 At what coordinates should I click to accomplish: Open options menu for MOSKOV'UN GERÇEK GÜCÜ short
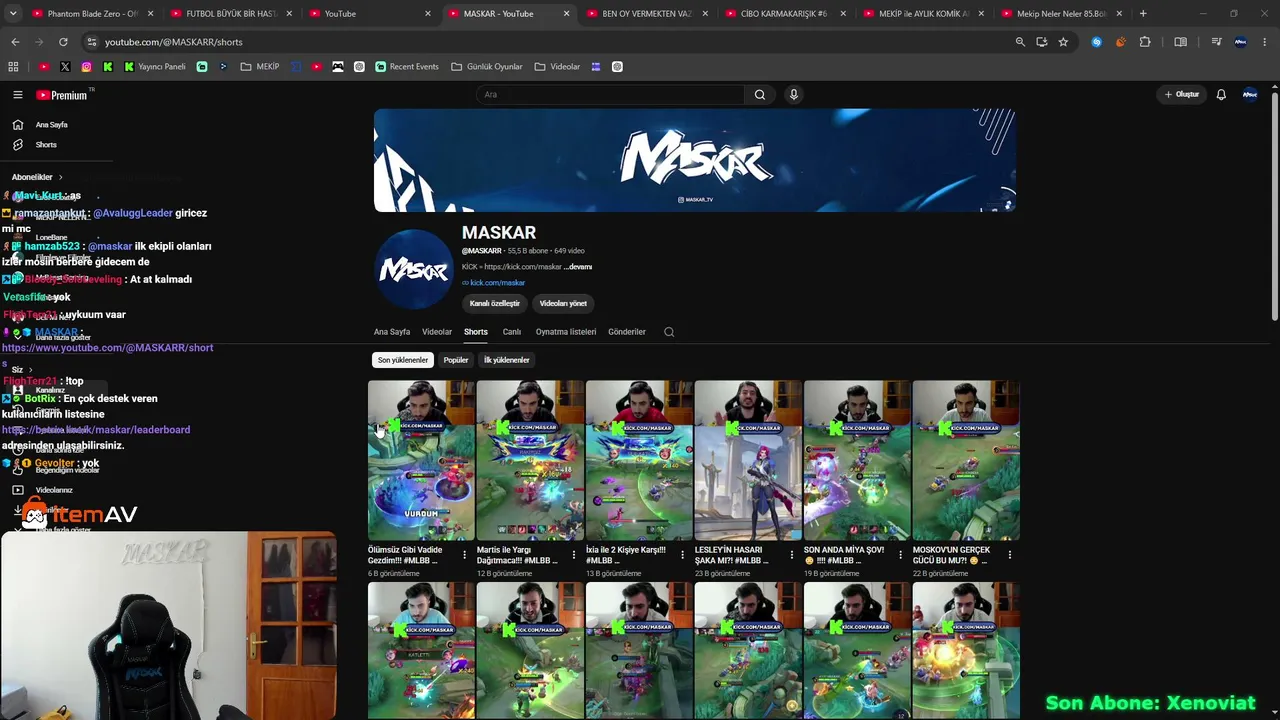coord(1009,555)
